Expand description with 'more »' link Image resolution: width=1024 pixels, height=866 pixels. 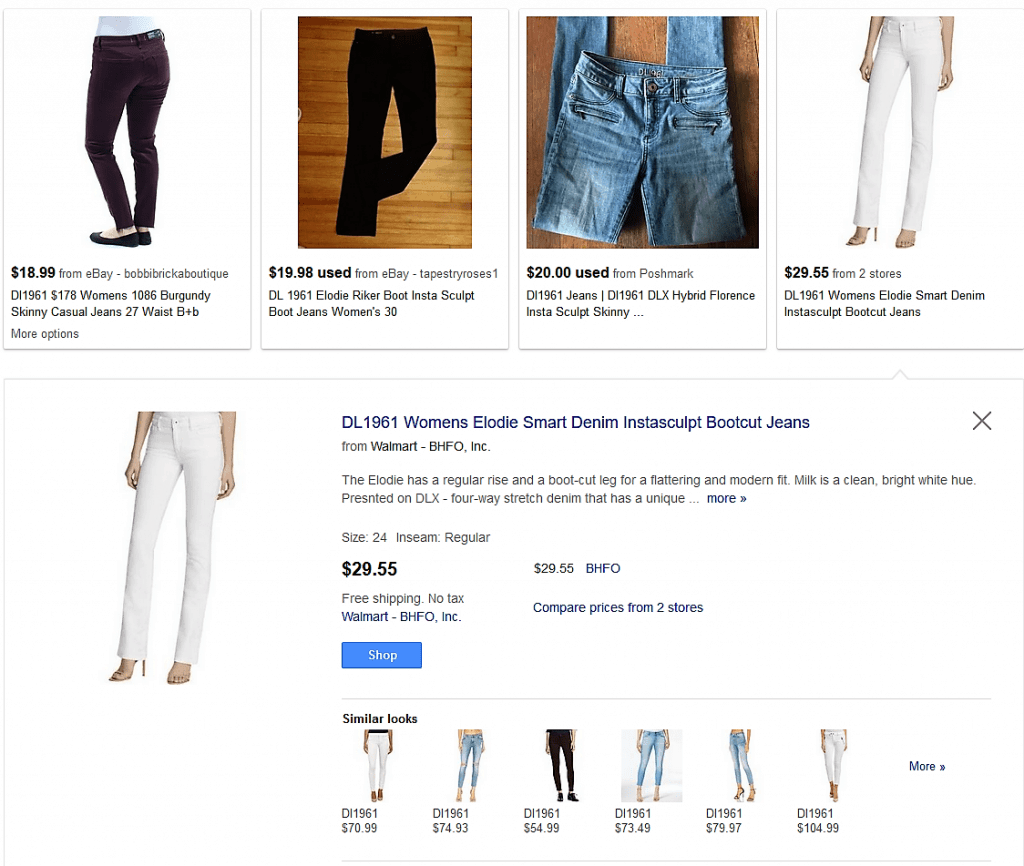(726, 498)
